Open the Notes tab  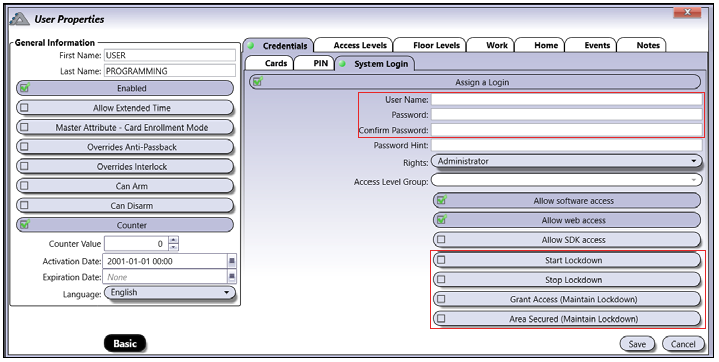point(642,45)
